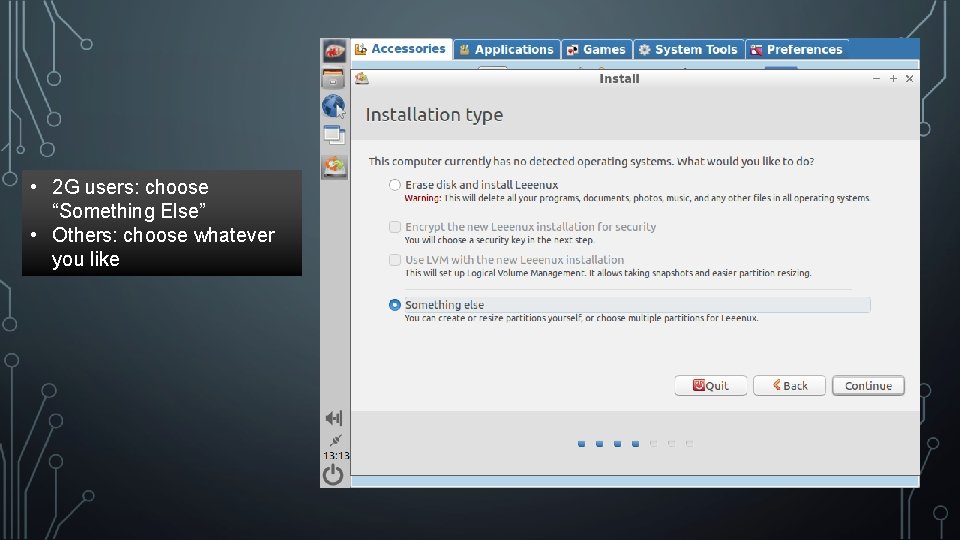Viewport: 960px width, 540px height.
Task: Click the 13:13 clock in sidebar
Action: click(x=336, y=456)
